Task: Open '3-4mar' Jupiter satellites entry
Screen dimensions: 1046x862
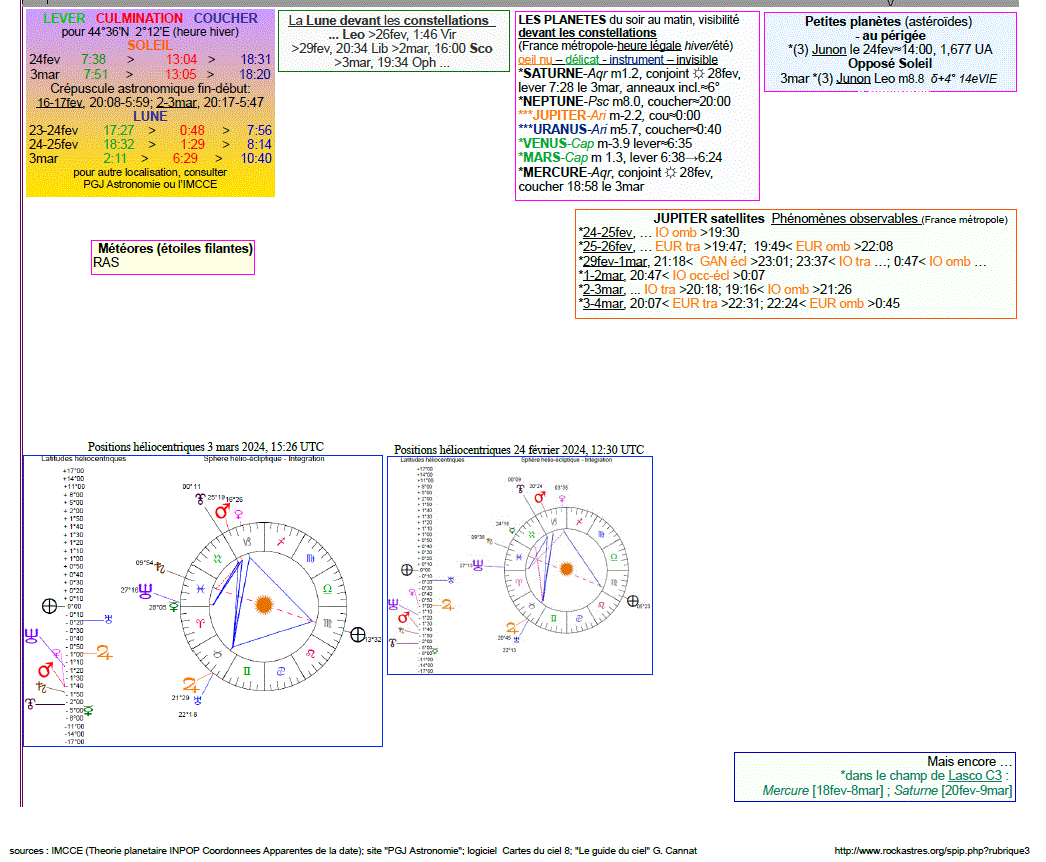Action: (604, 304)
